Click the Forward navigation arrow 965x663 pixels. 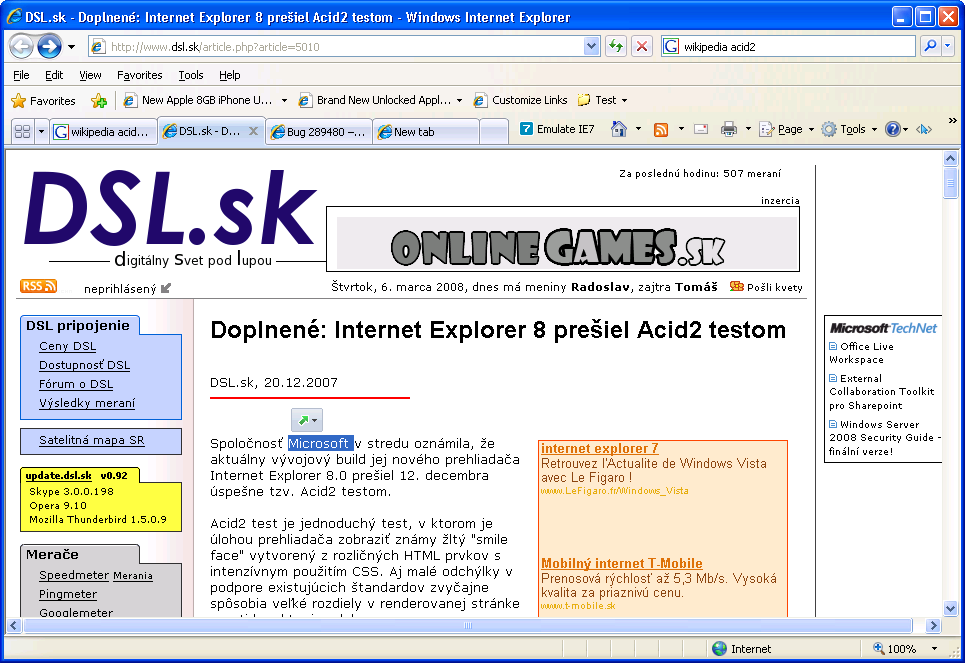click(x=49, y=46)
